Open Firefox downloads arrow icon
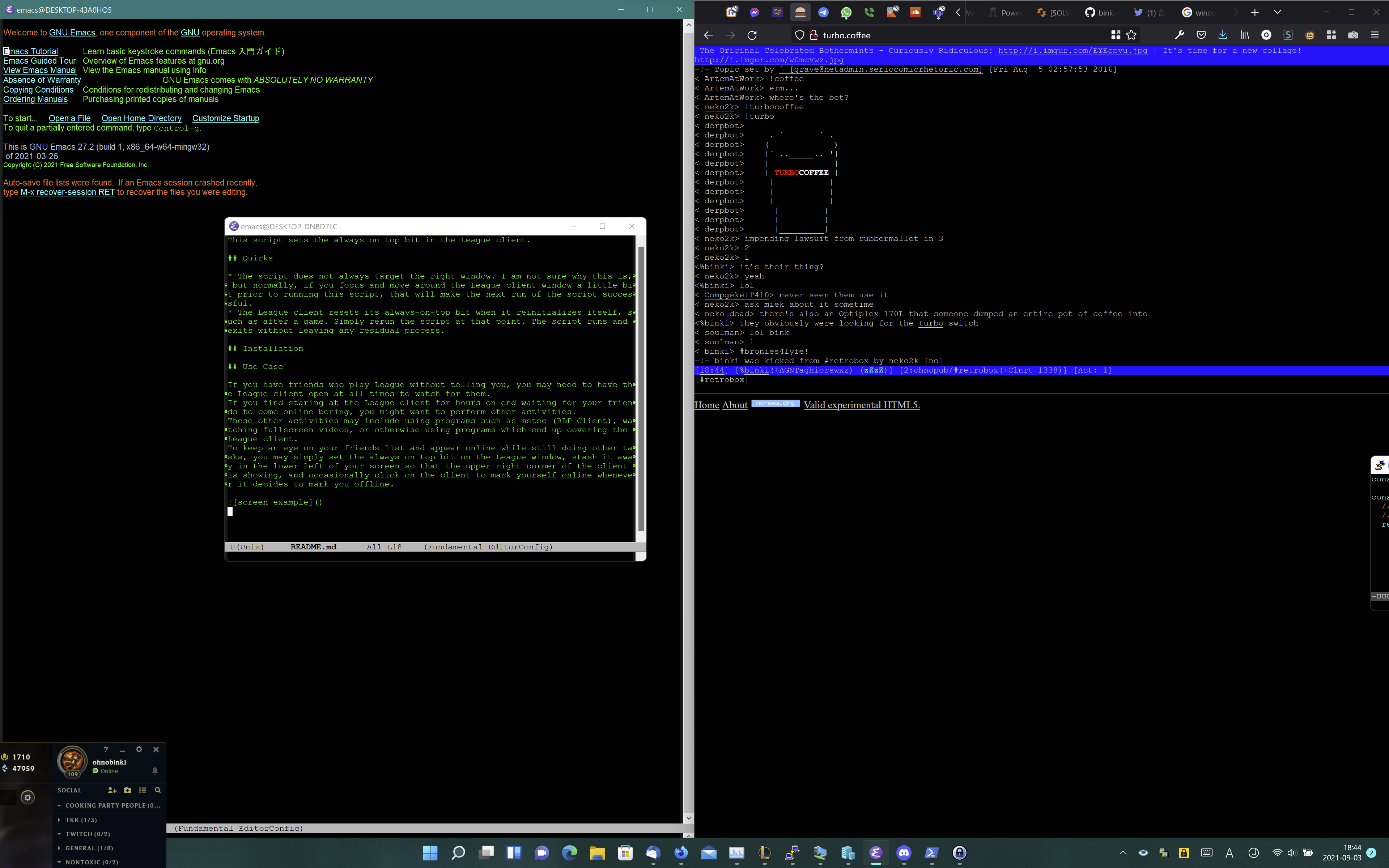The width and height of the screenshot is (1389, 868). coord(1223,35)
